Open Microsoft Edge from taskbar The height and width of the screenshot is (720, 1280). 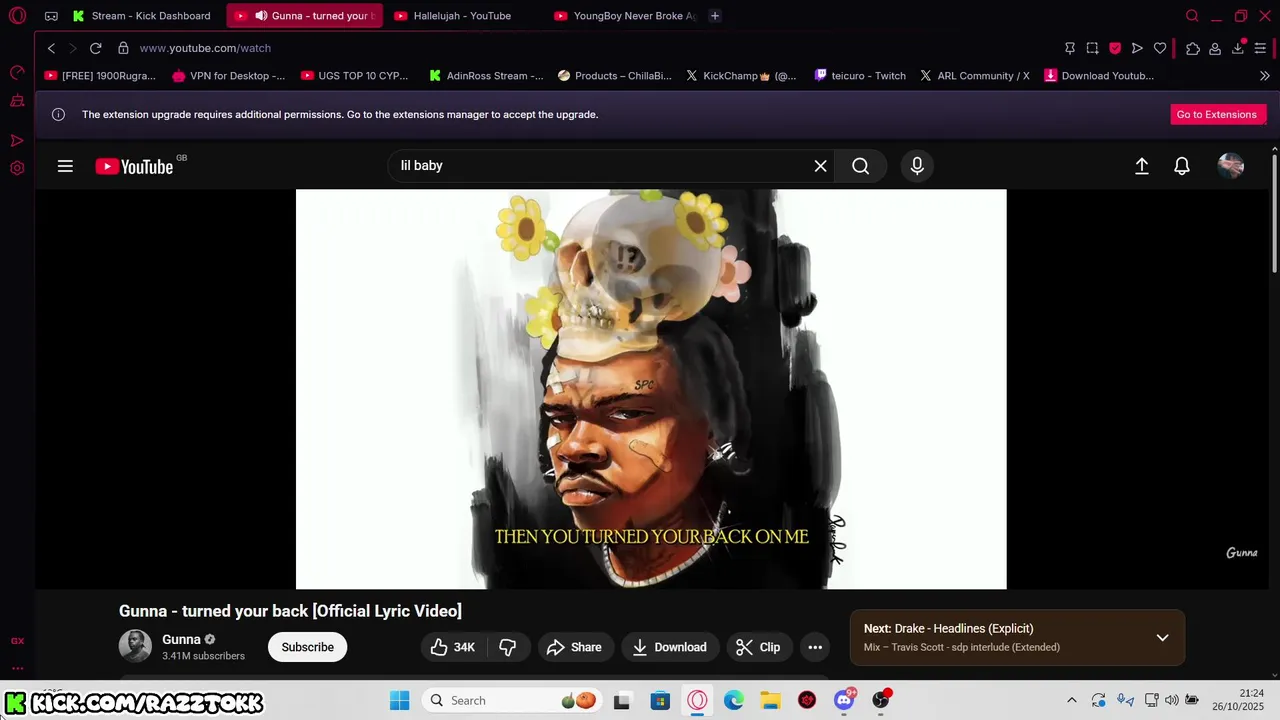click(733, 700)
